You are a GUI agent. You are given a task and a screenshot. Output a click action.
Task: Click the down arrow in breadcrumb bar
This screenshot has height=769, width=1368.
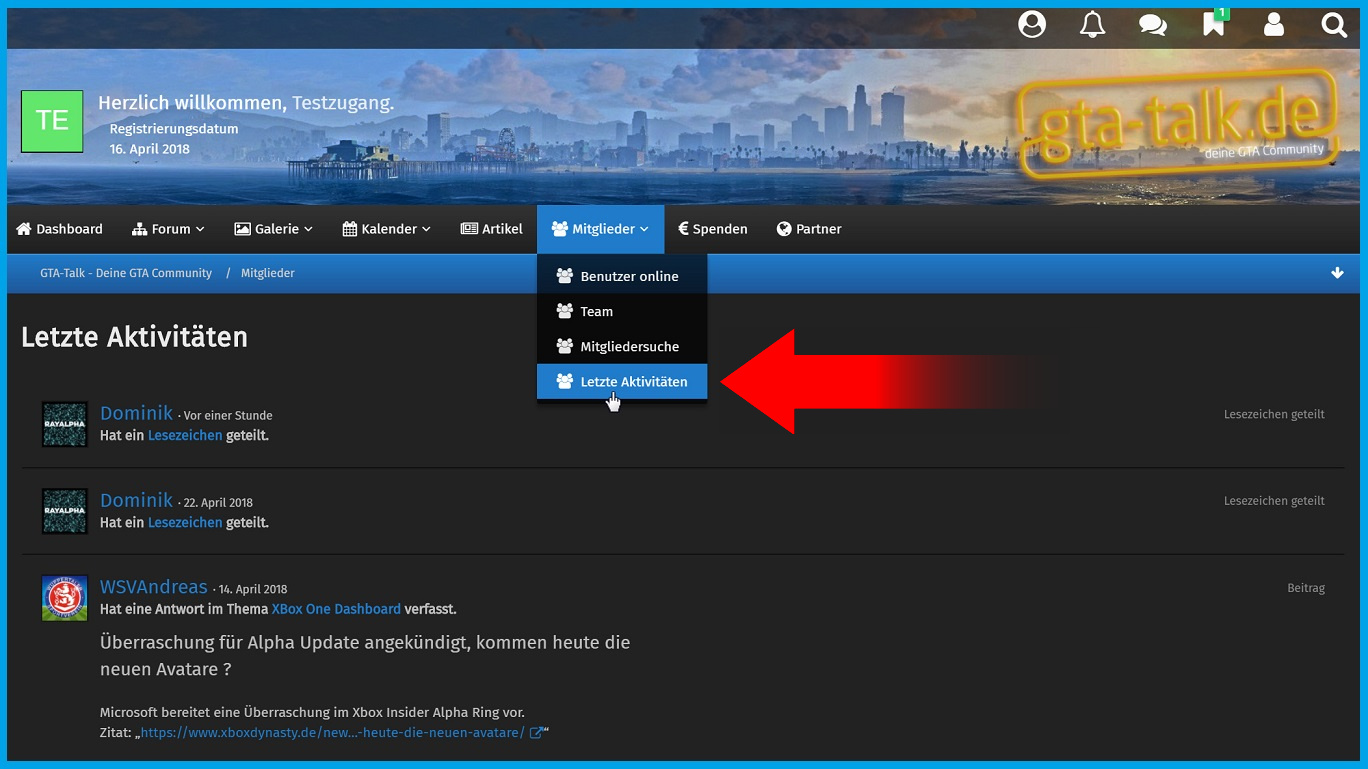click(1337, 273)
